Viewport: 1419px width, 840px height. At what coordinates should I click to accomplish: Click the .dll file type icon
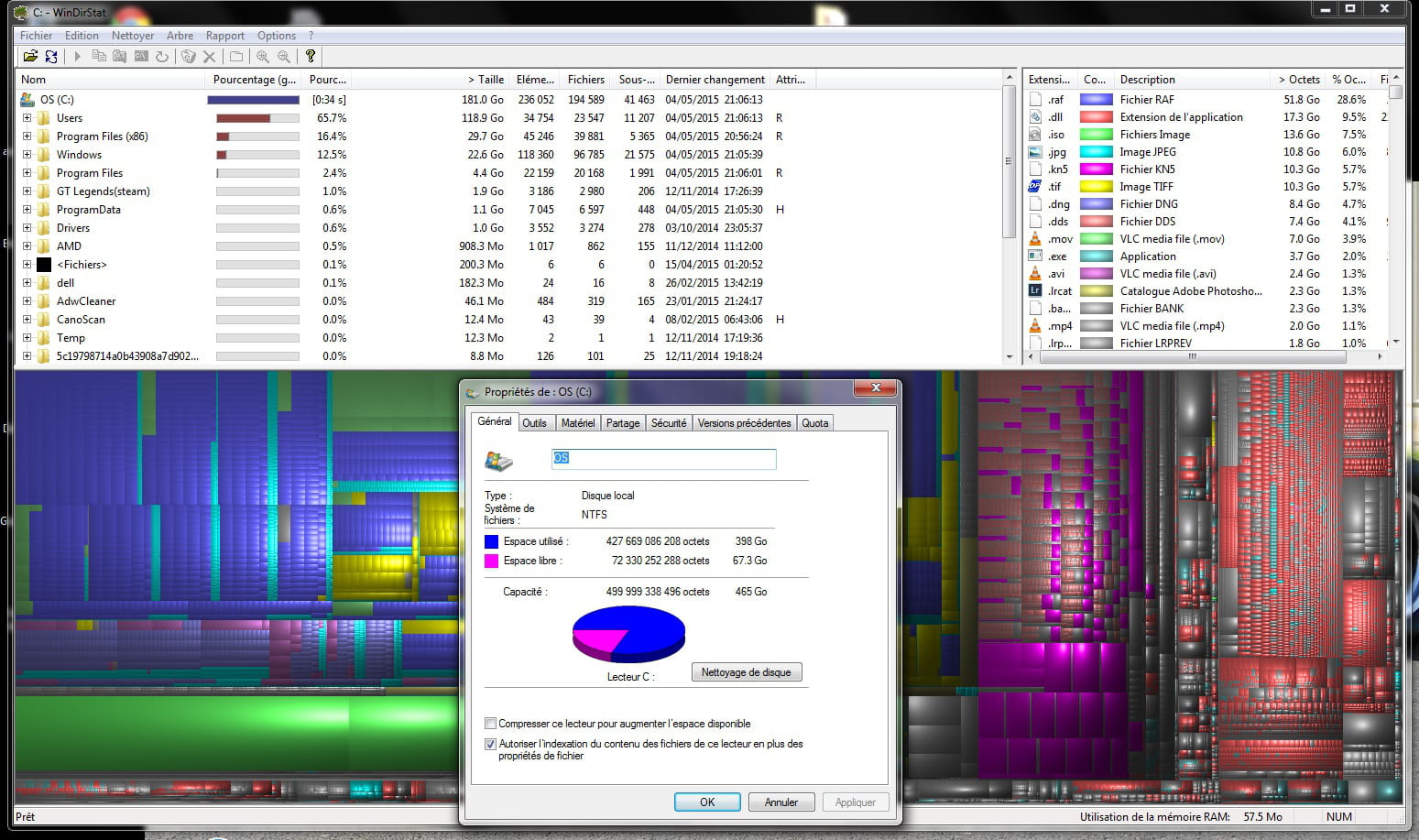click(x=1035, y=117)
